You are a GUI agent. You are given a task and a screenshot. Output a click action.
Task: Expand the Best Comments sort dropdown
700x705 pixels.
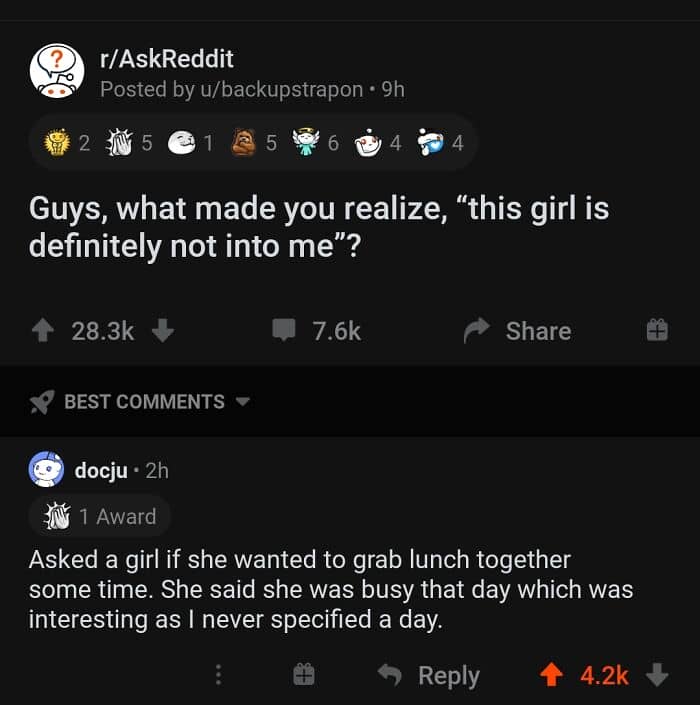pyautogui.click(x=241, y=402)
